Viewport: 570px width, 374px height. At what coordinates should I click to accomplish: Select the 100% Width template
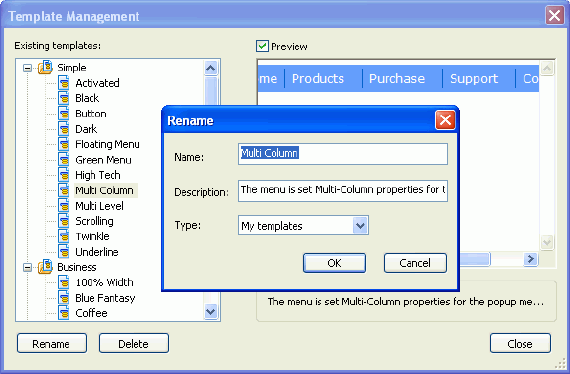[x=104, y=282]
